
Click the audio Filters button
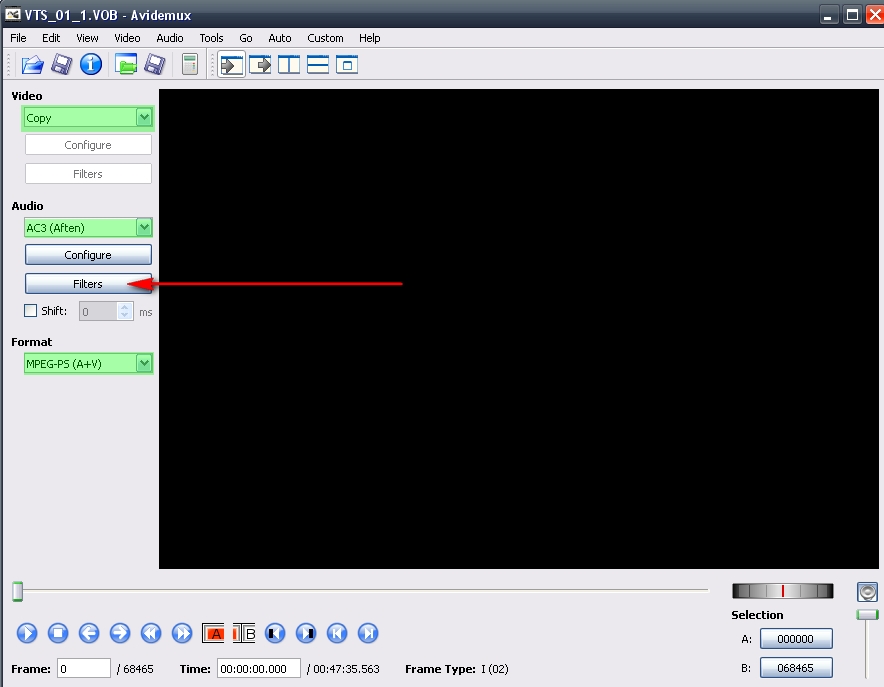(x=88, y=284)
